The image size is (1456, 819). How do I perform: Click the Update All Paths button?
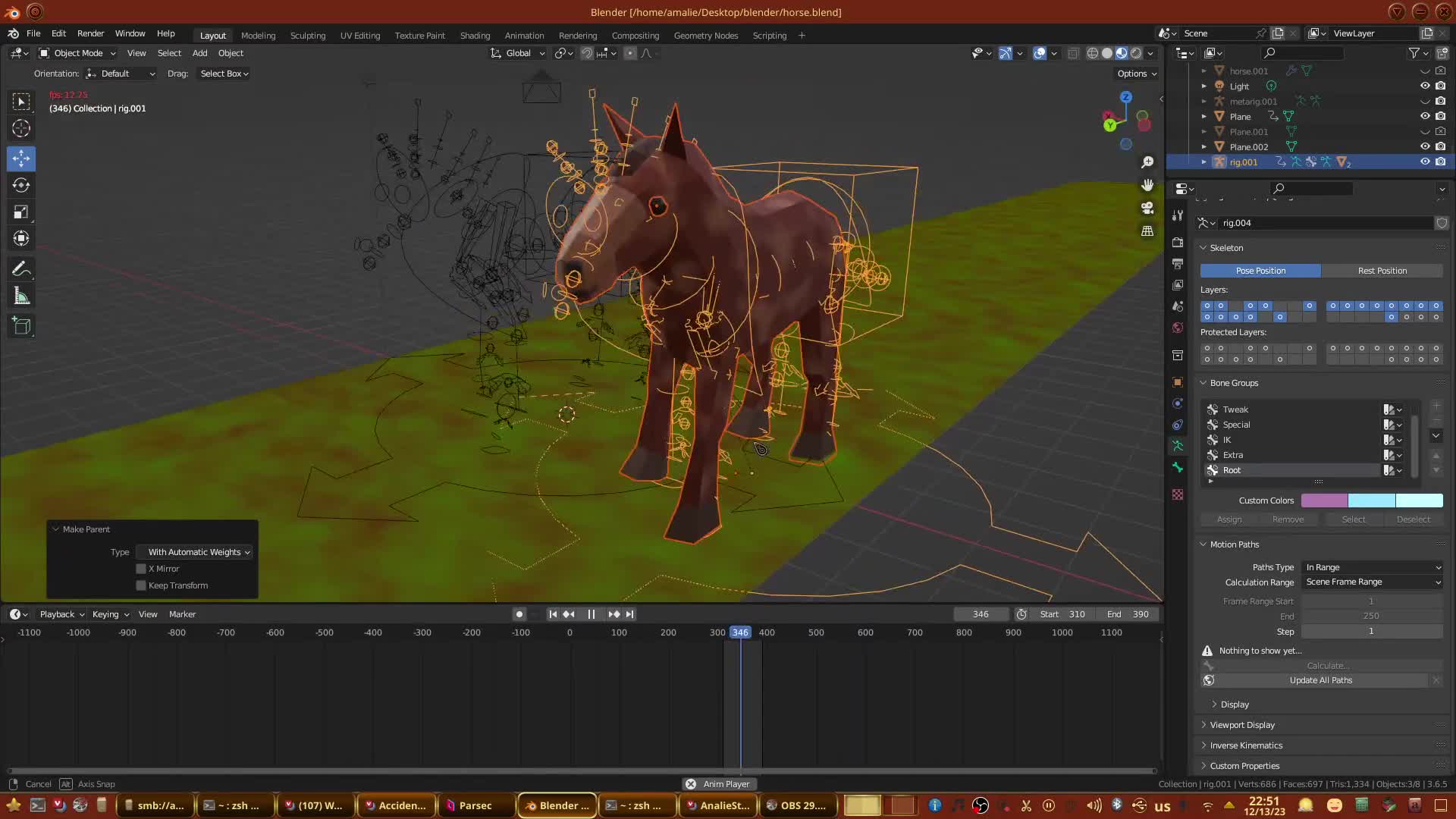(x=1320, y=680)
